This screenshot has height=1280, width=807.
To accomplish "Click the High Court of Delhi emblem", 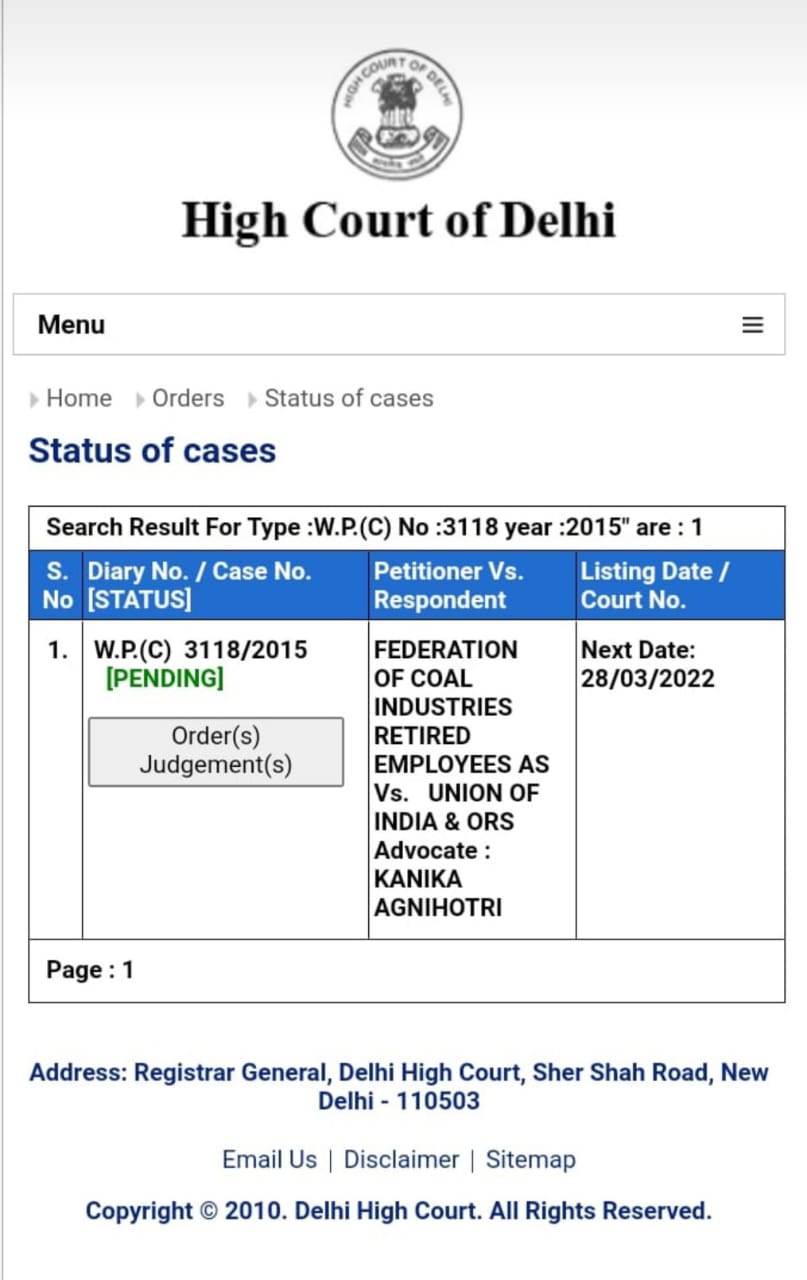I will (x=397, y=114).
